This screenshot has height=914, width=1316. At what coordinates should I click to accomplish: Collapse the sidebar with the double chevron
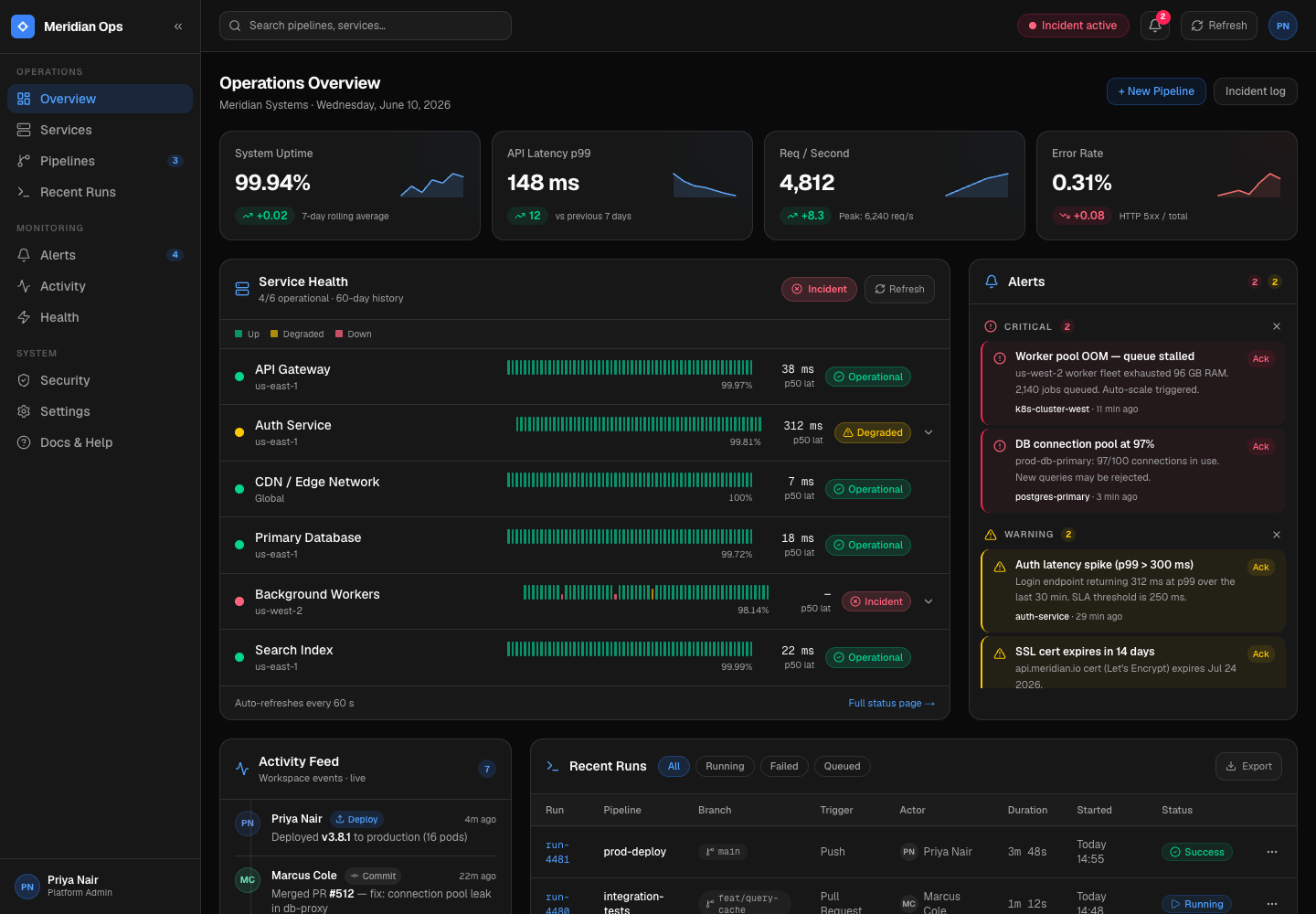click(178, 27)
